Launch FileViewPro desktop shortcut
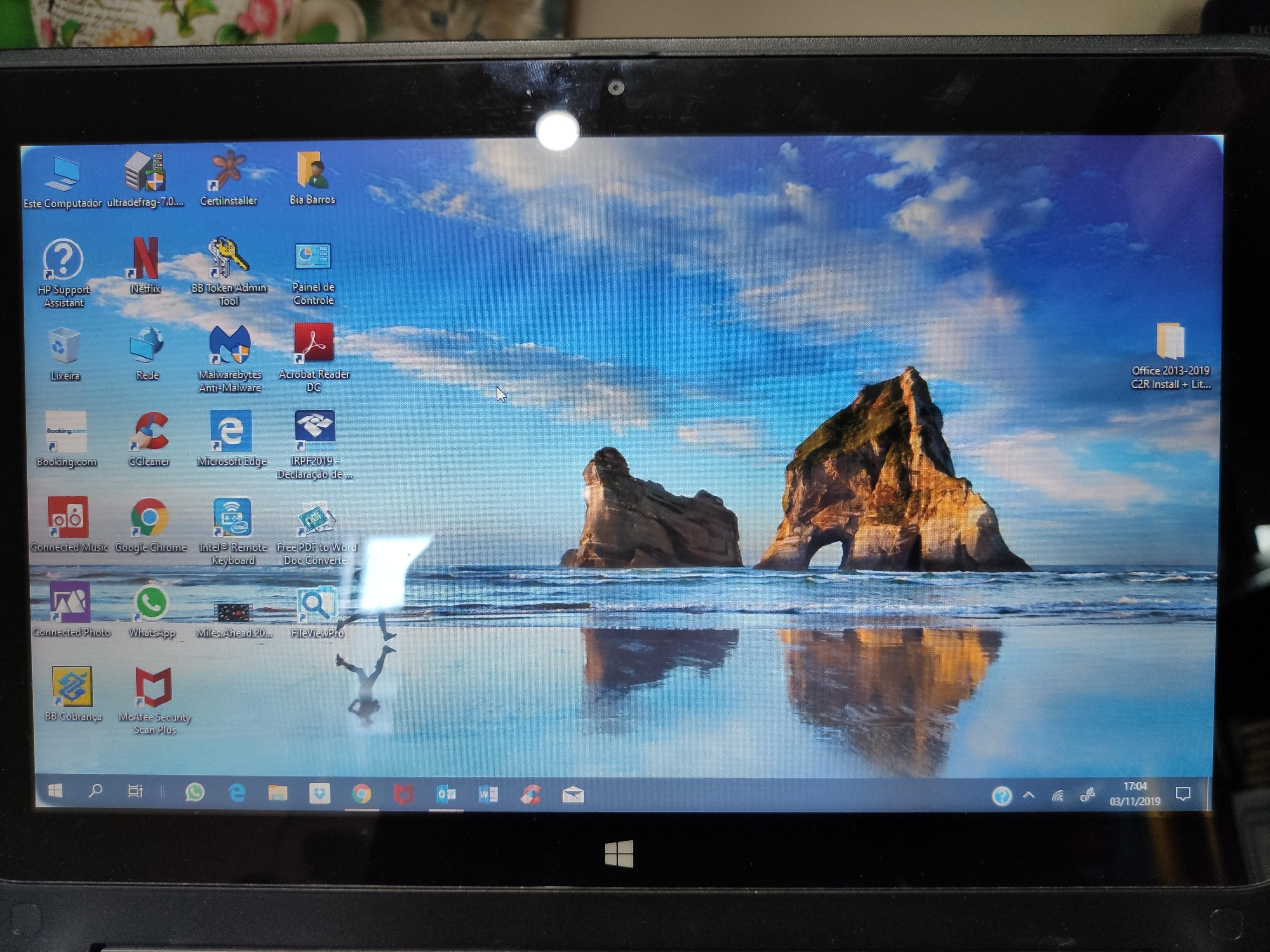The image size is (1270, 952). click(x=316, y=602)
